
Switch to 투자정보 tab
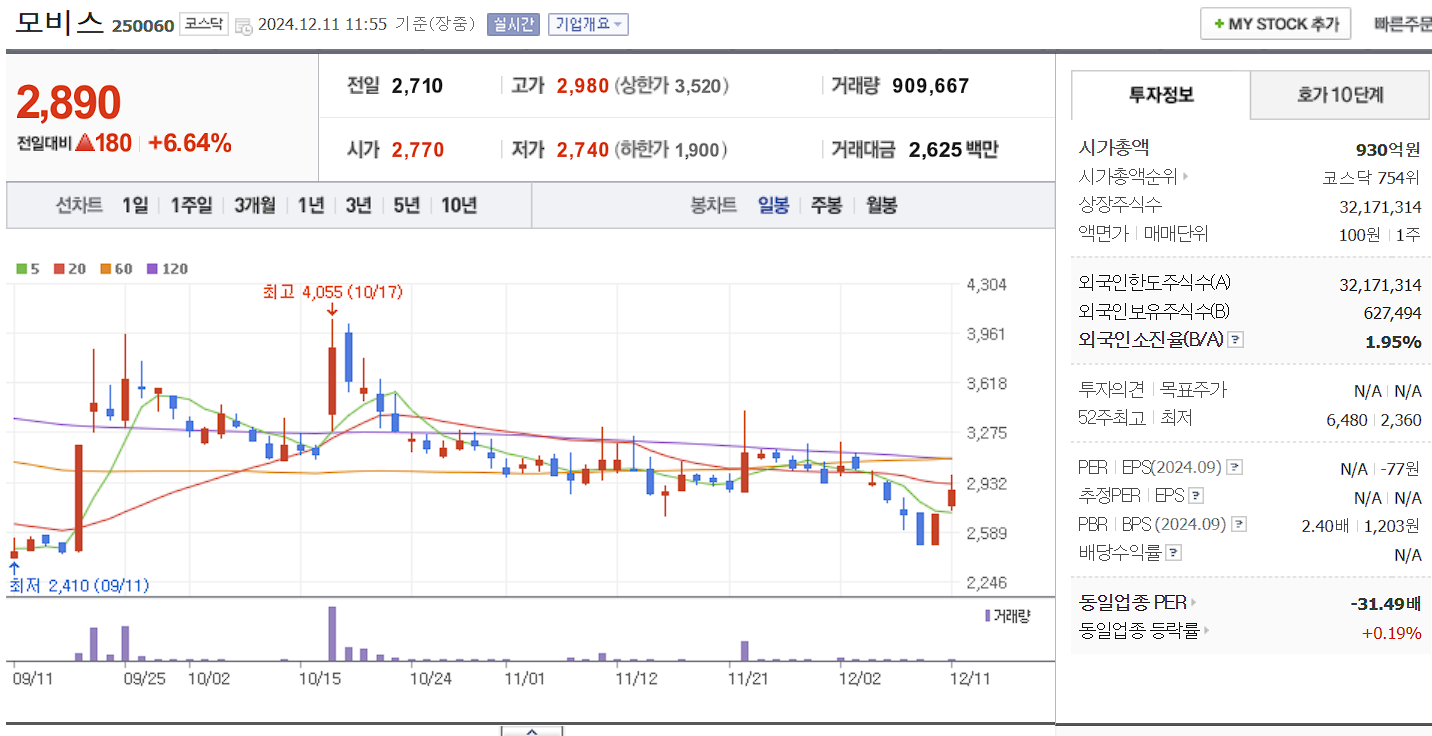(x=1161, y=95)
